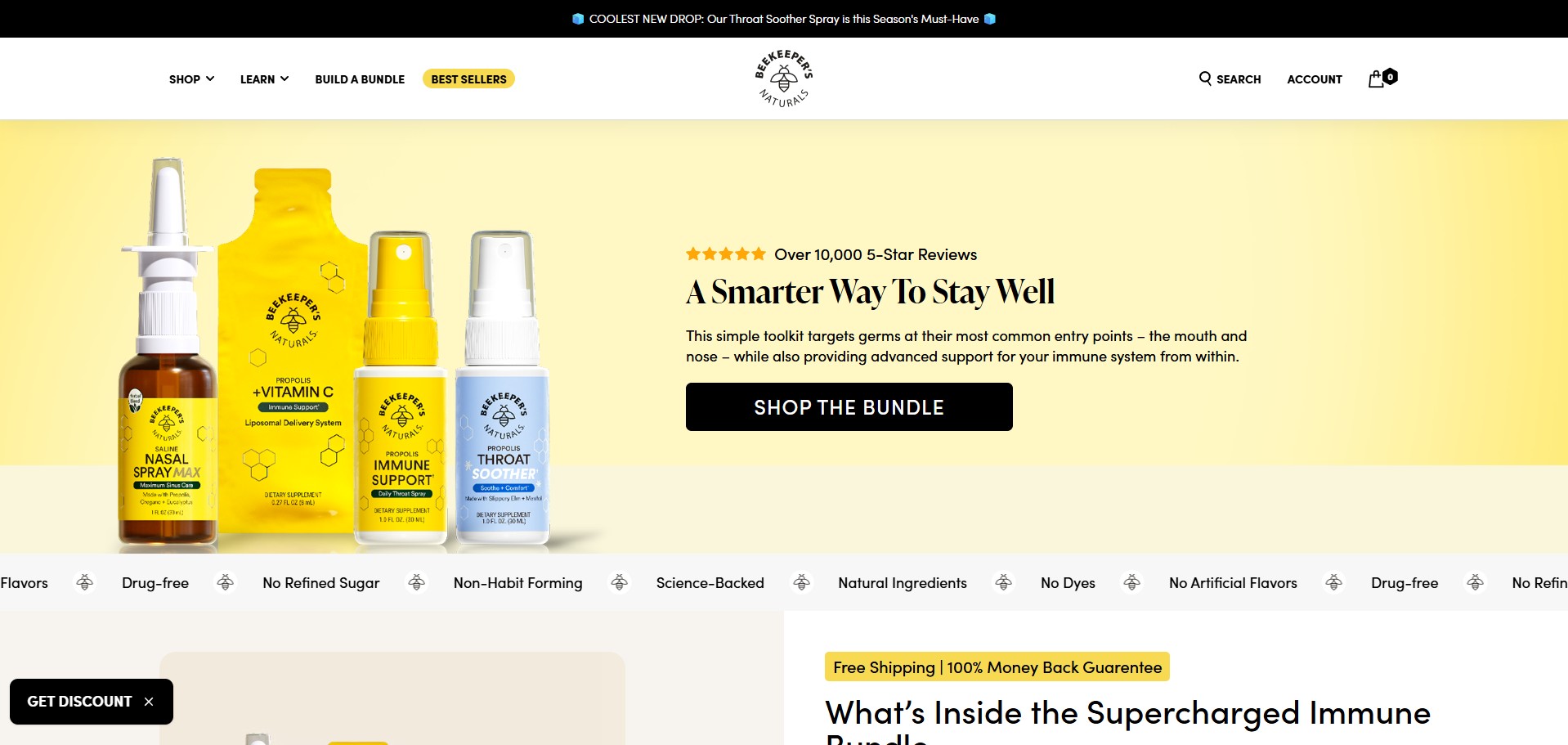Dismiss the Get Discount popup with X
Image resolution: width=1568 pixels, height=745 pixels.
click(x=149, y=702)
